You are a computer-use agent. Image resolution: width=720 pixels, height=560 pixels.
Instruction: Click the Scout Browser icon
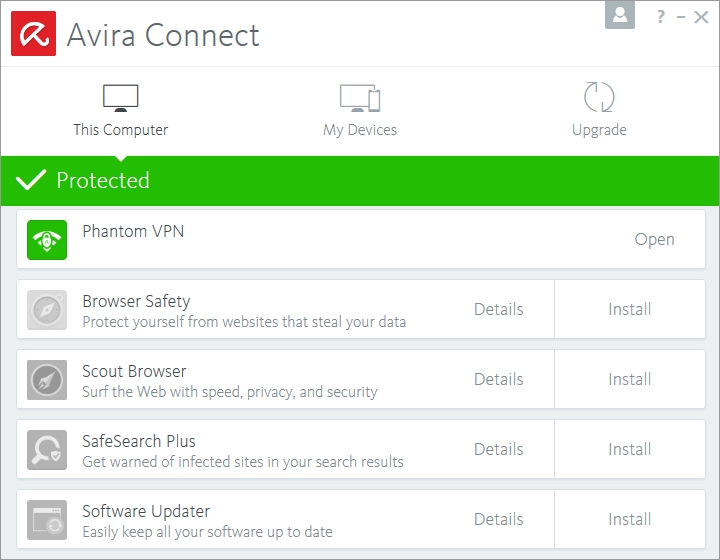coord(47,380)
